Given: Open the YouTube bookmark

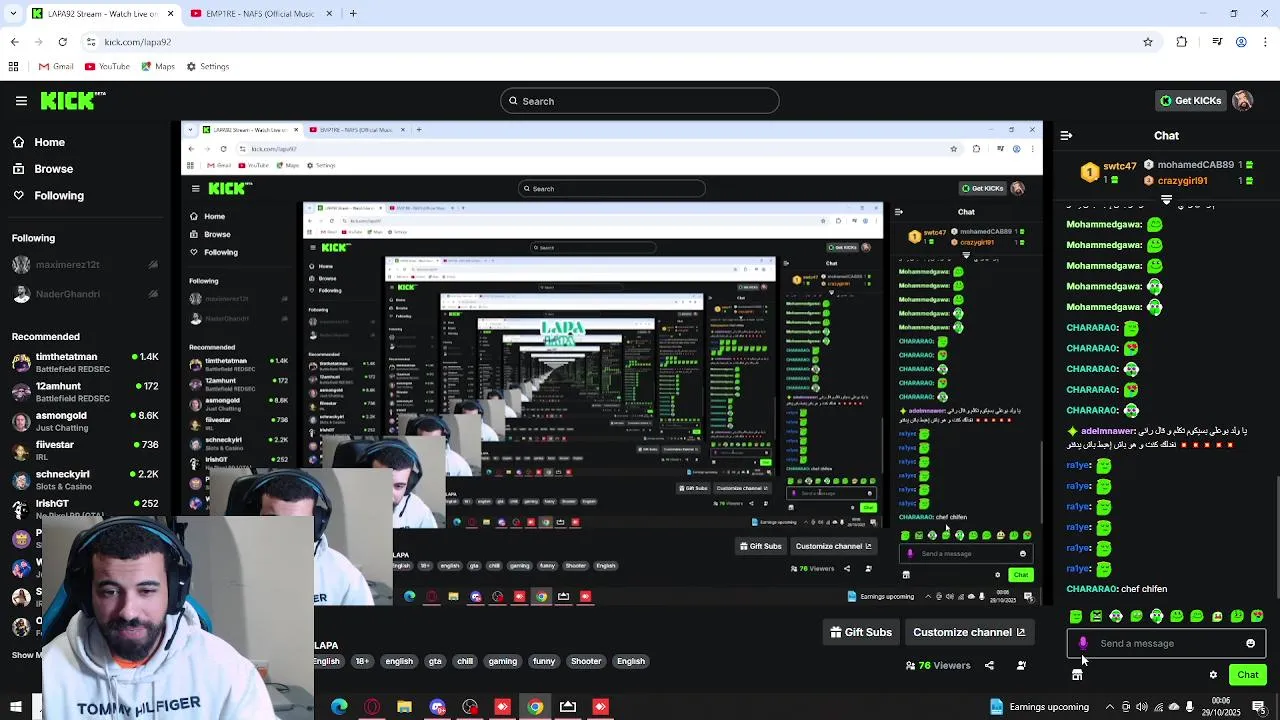Looking at the screenshot, I should [x=107, y=66].
